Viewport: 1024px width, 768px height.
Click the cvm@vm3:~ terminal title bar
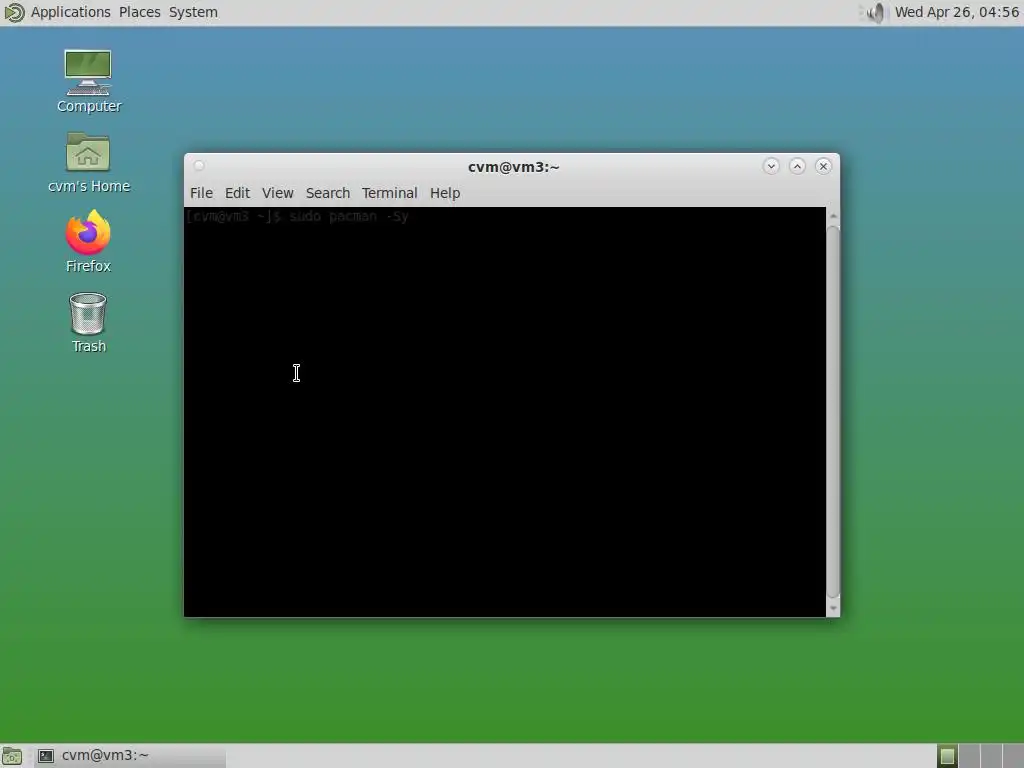point(513,167)
